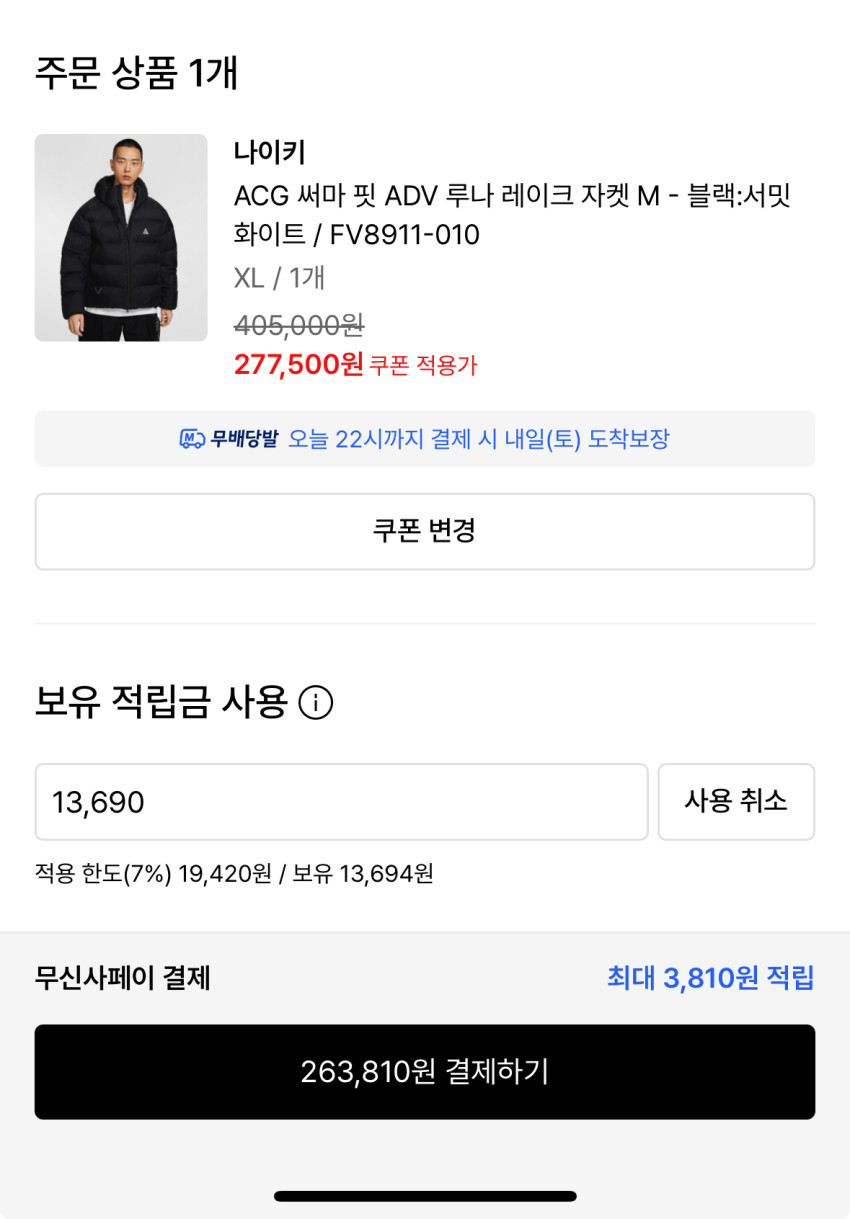Tap the 최대 3,810원 적립 link
Screen dimensions: 850x1219
point(710,978)
